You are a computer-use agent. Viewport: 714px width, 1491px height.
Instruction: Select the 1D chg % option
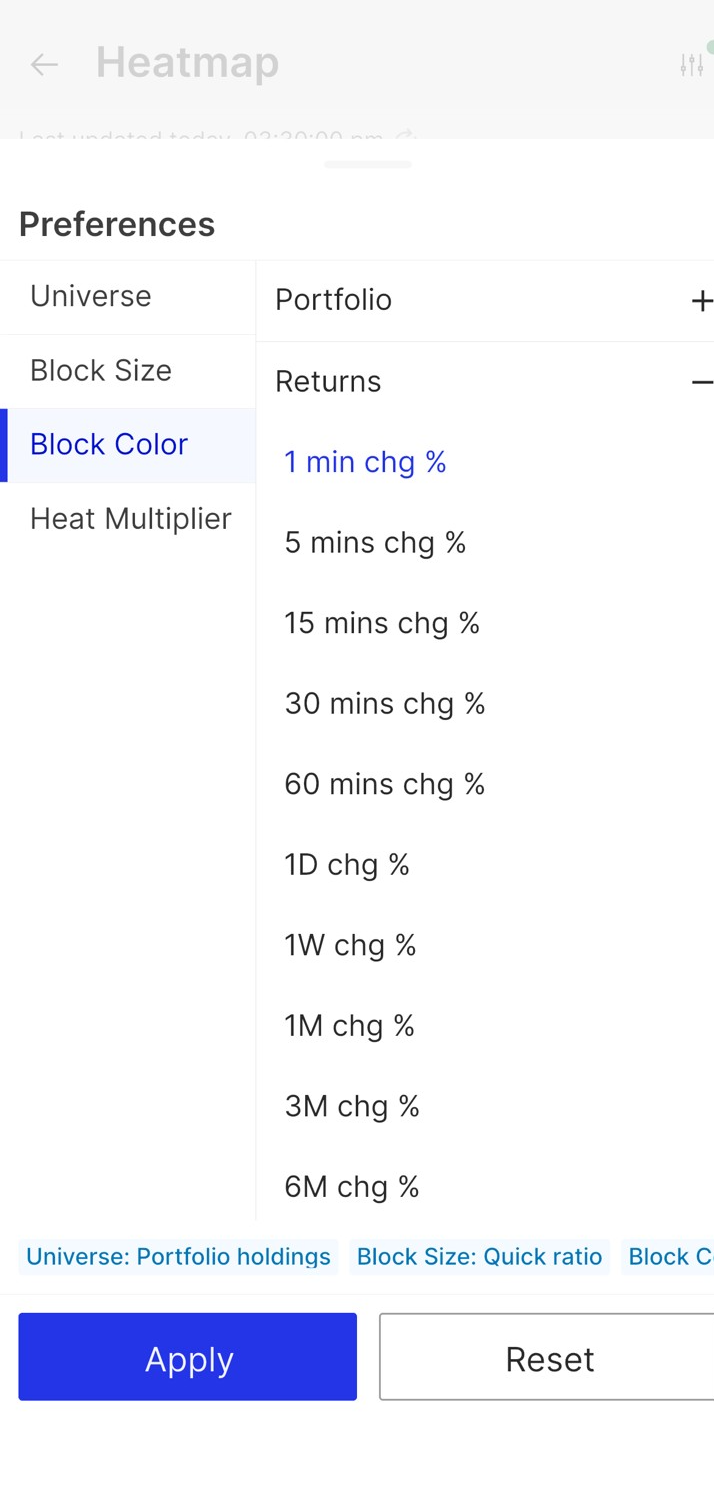[347, 865]
